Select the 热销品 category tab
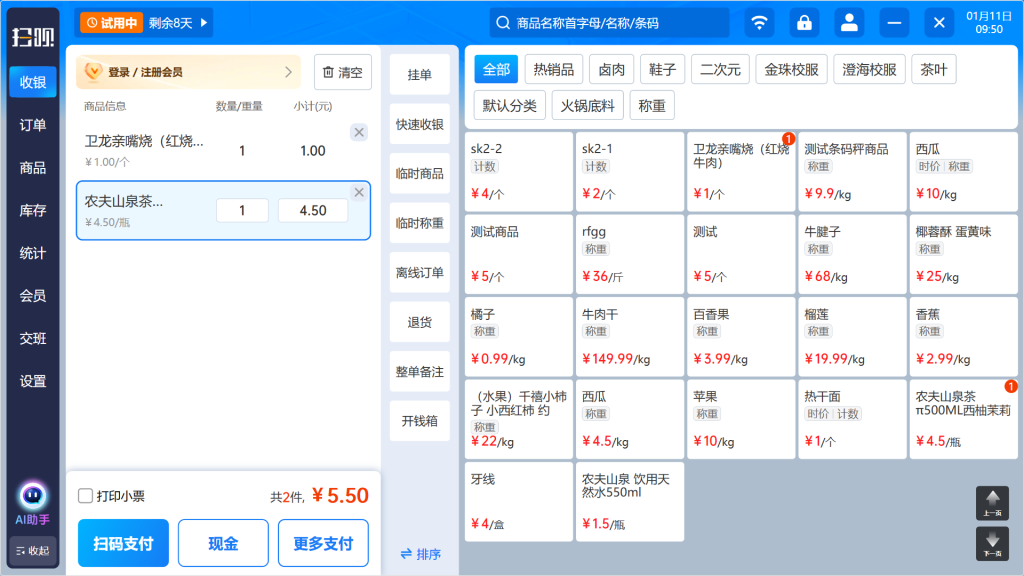 554,70
